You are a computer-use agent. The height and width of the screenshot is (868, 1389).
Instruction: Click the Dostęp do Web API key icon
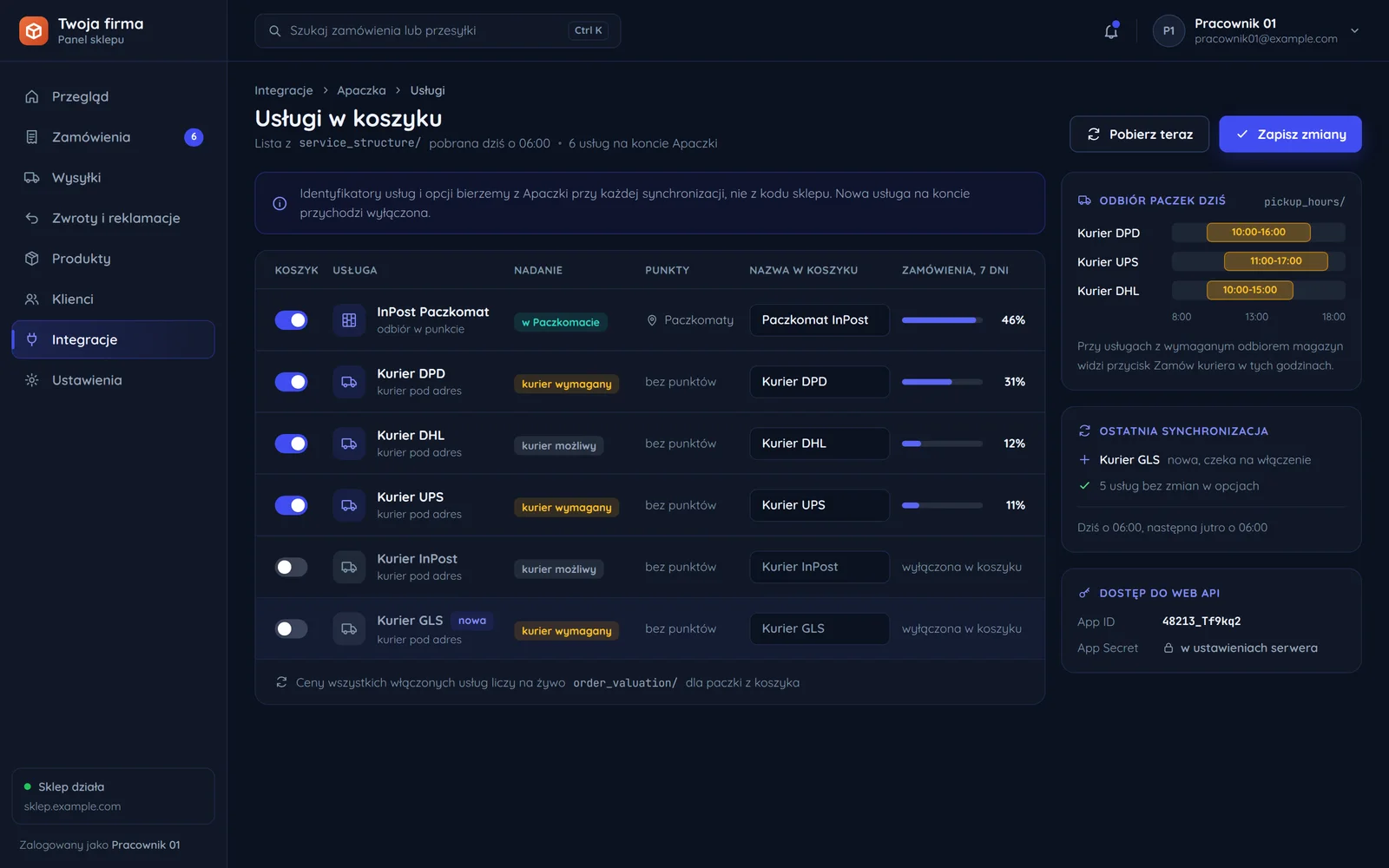coord(1084,593)
